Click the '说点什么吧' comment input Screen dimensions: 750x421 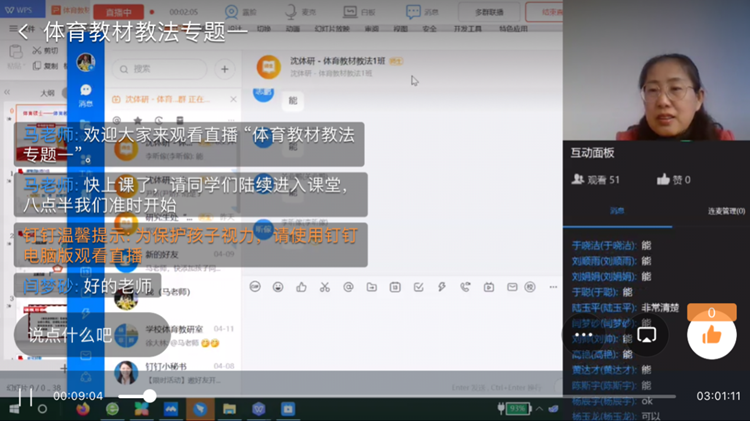pyautogui.click(x=70, y=335)
